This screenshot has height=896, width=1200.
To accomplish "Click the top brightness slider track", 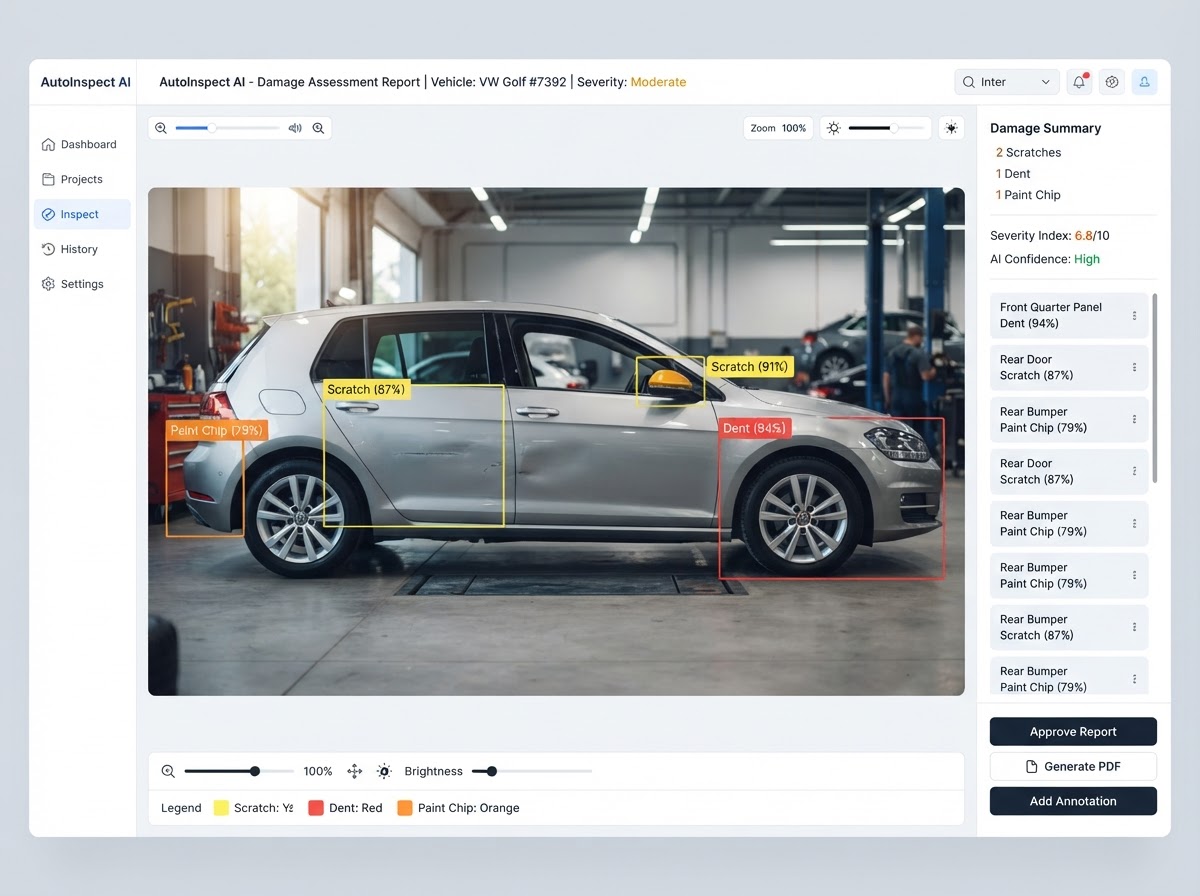I will click(x=886, y=128).
